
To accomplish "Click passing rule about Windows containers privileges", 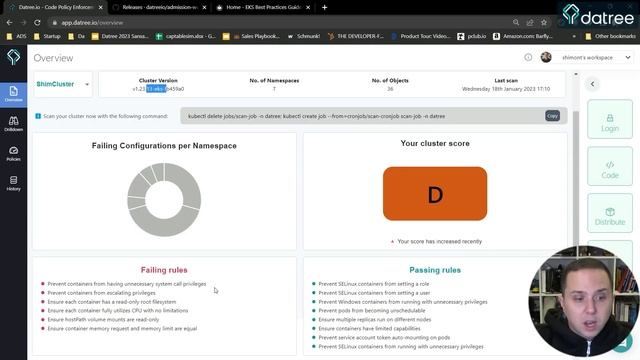I will point(403,302).
